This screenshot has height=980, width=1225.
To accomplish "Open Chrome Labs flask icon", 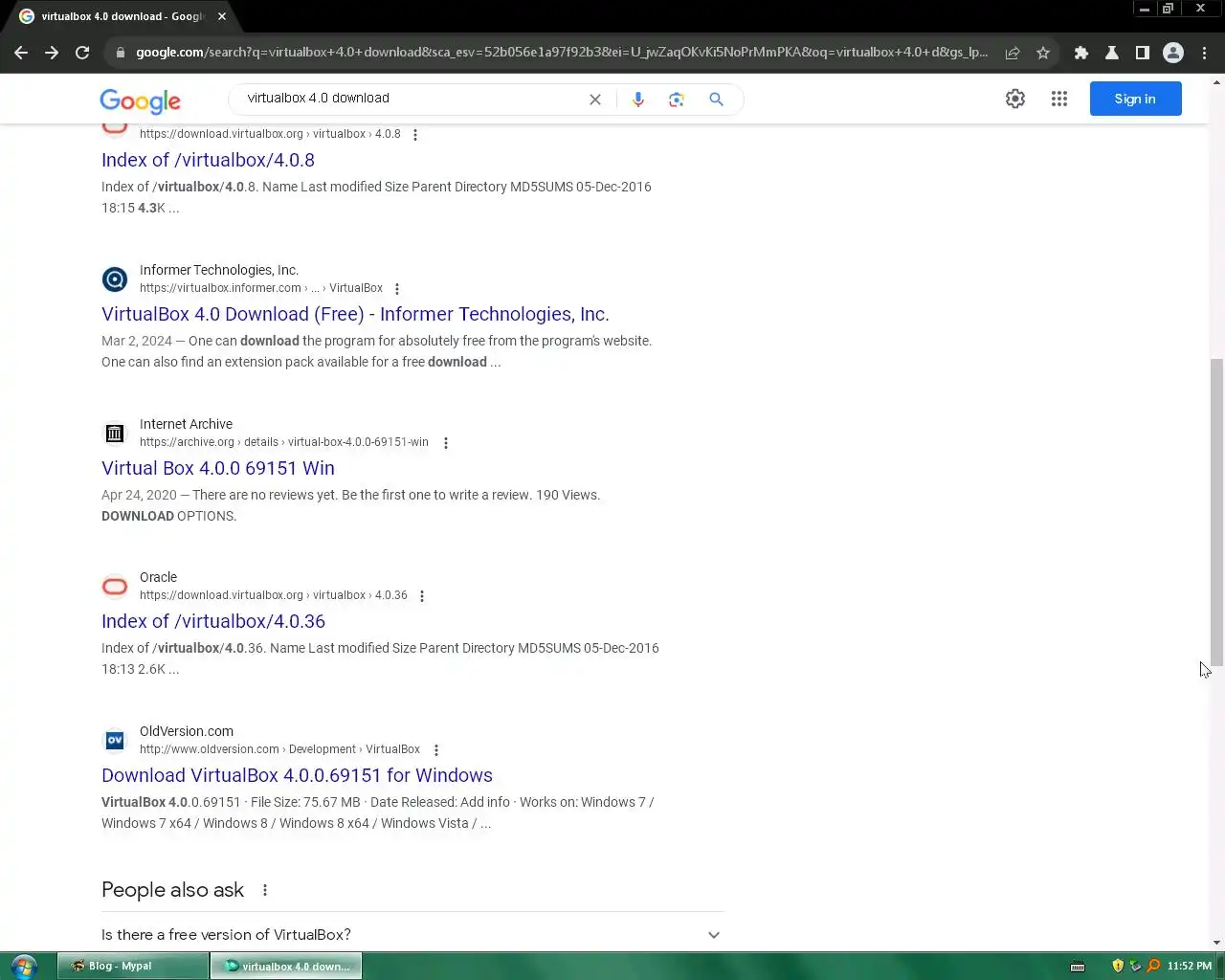I will click(x=1112, y=53).
